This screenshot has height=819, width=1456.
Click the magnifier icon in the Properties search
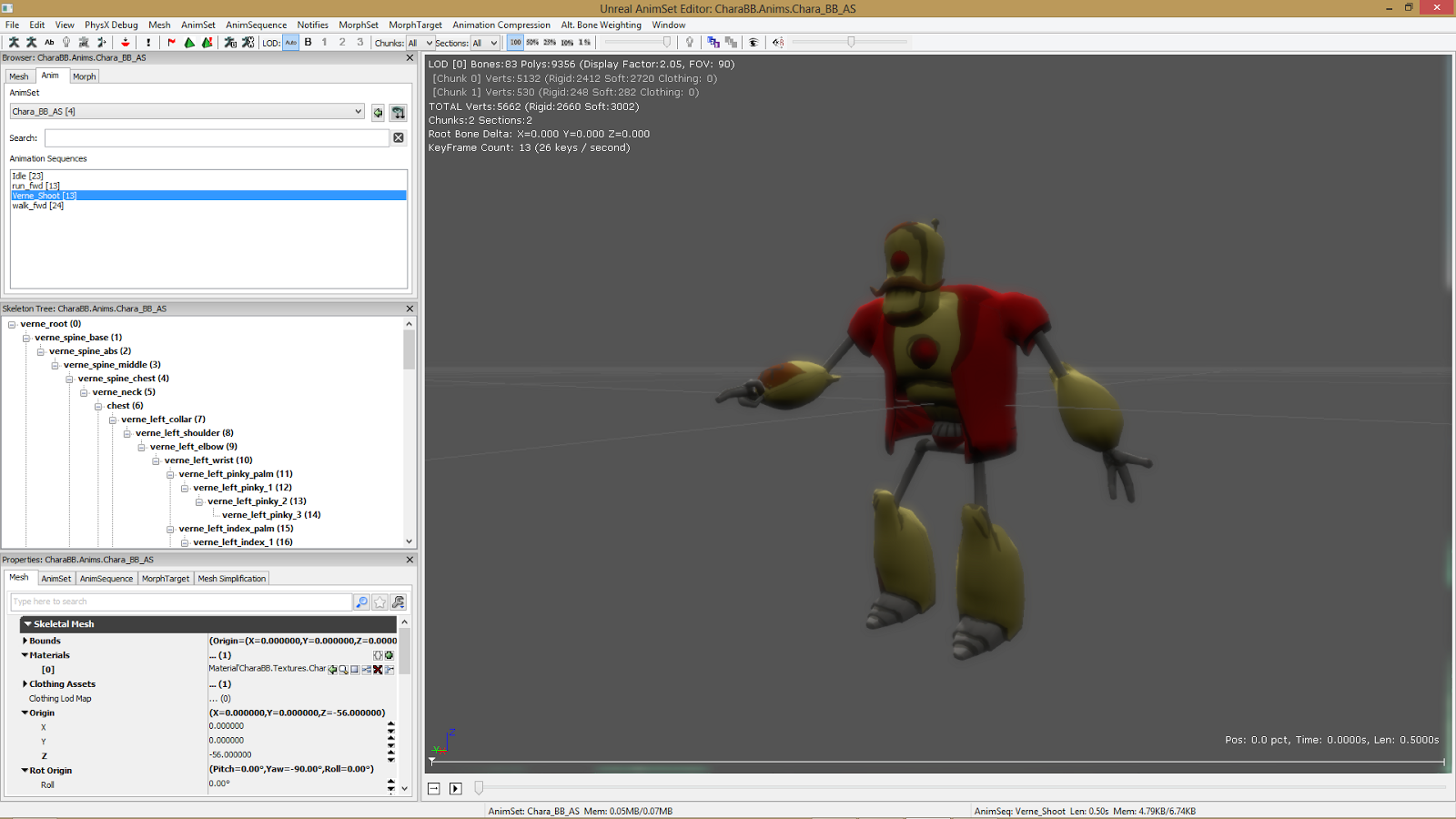pyautogui.click(x=361, y=602)
